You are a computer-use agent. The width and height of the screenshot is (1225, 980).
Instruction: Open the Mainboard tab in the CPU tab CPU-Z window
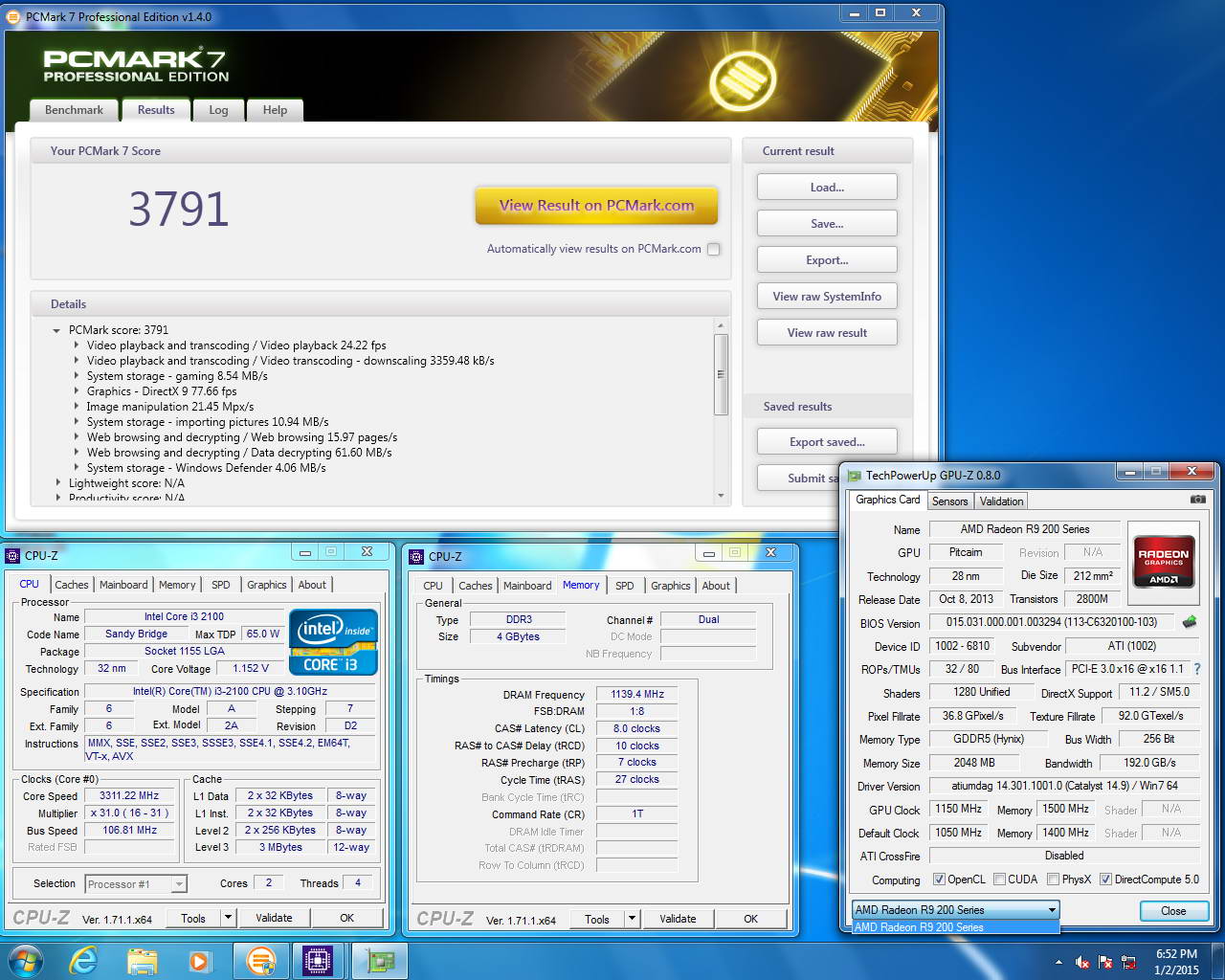(123, 585)
